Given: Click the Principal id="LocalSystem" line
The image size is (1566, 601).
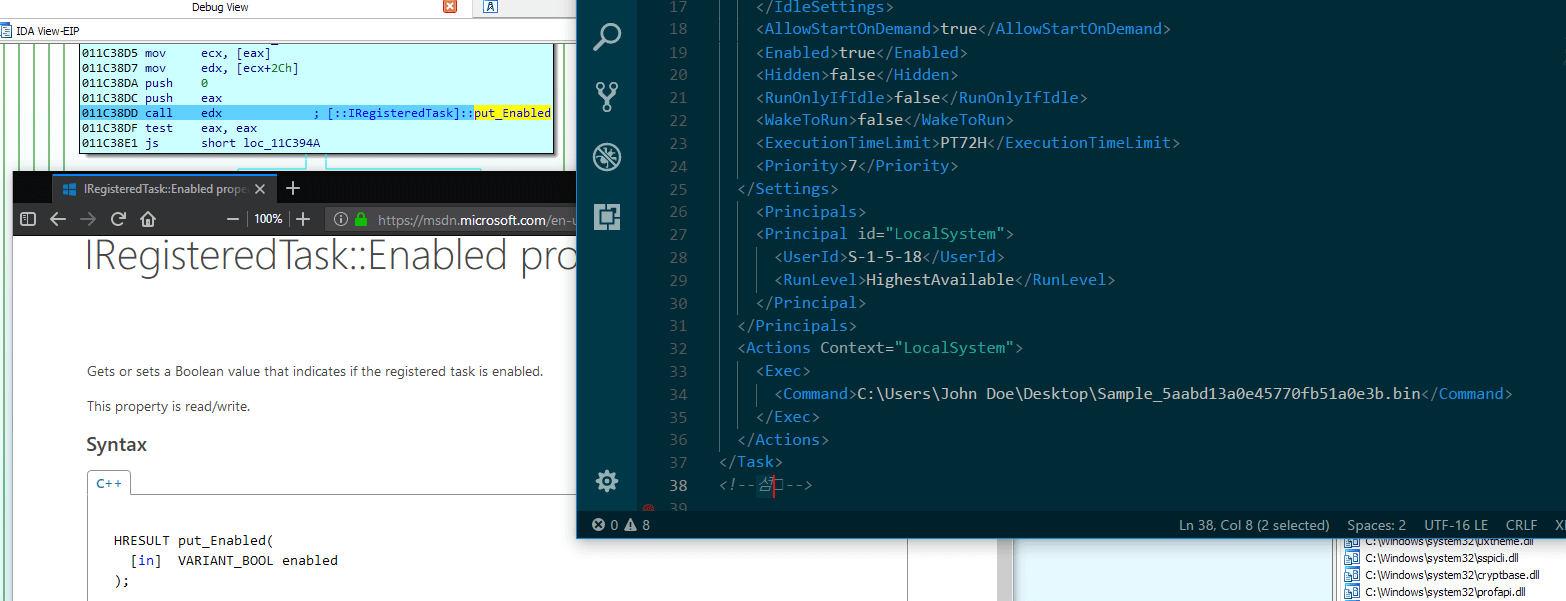Looking at the screenshot, I should pos(885,234).
